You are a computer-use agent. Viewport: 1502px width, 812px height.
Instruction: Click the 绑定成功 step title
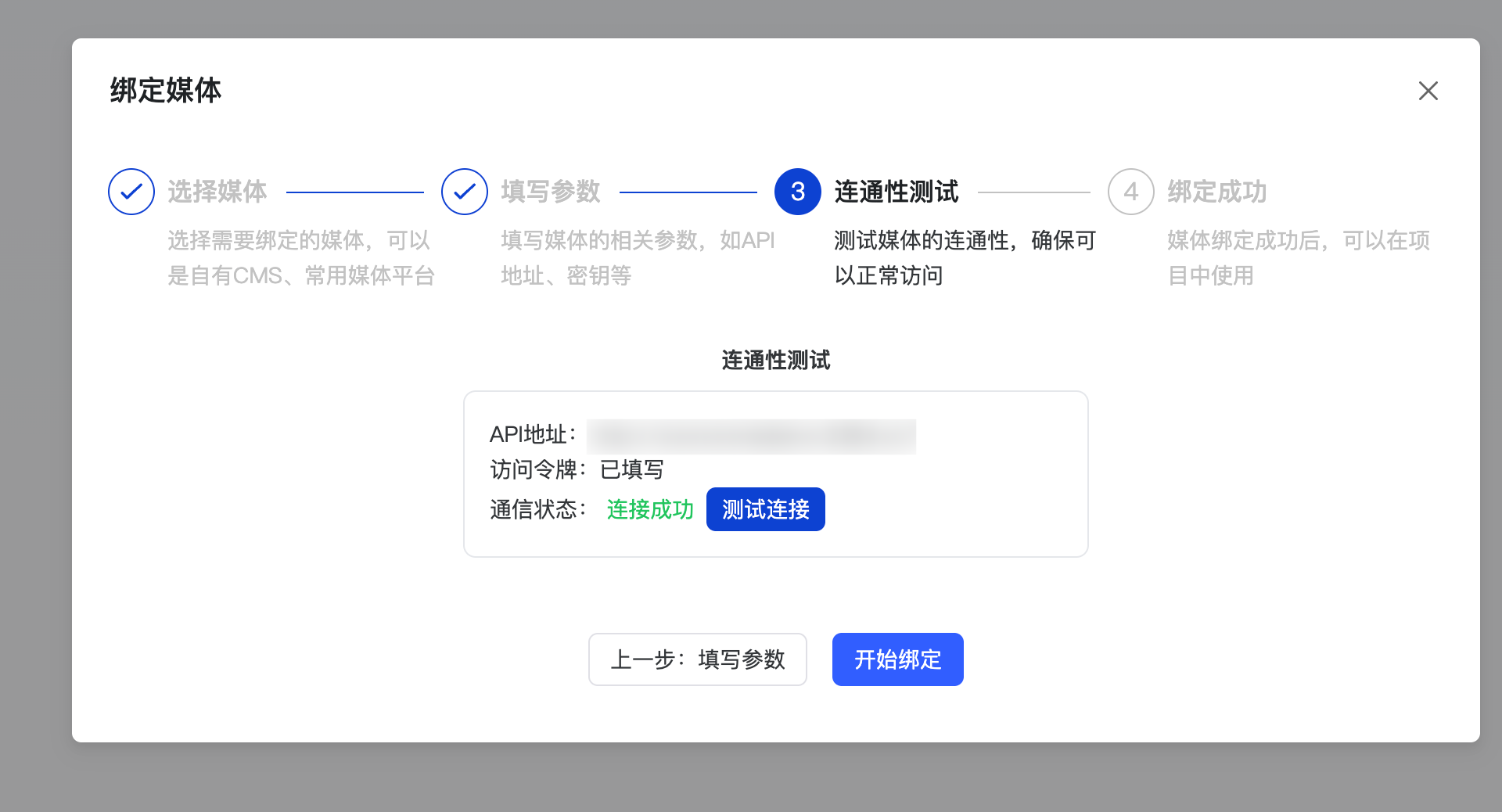pyautogui.click(x=1216, y=192)
